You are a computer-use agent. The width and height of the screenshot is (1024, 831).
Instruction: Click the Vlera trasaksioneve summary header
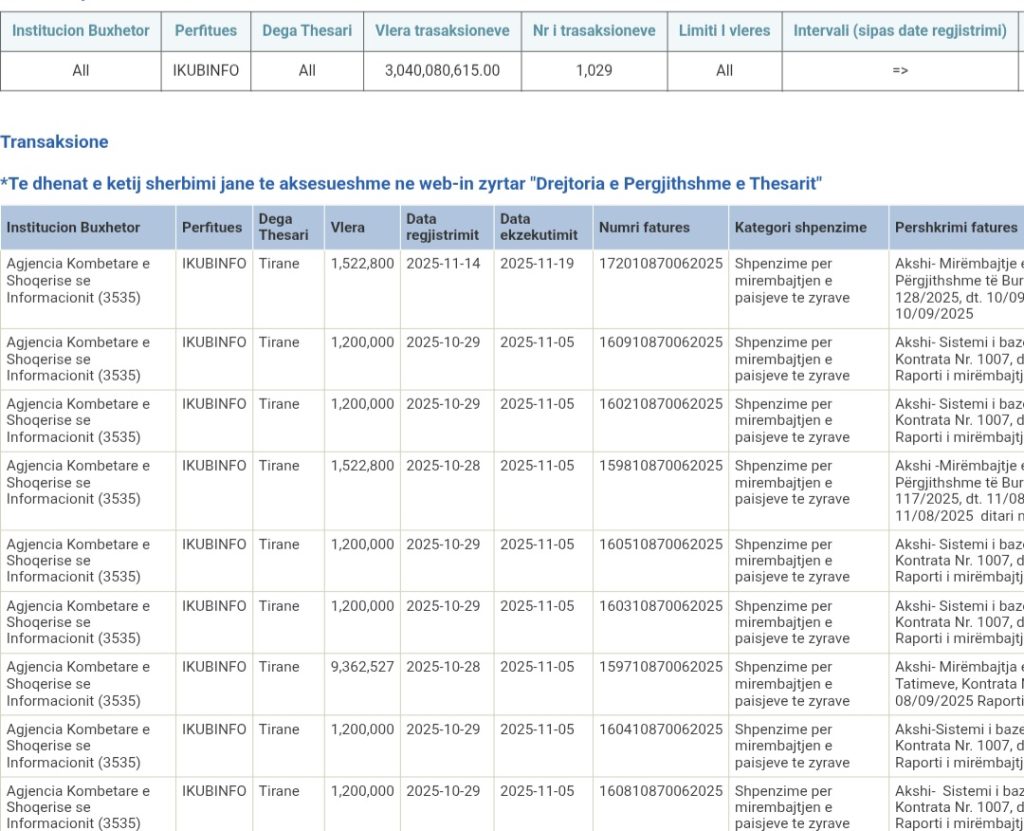(442, 30)
